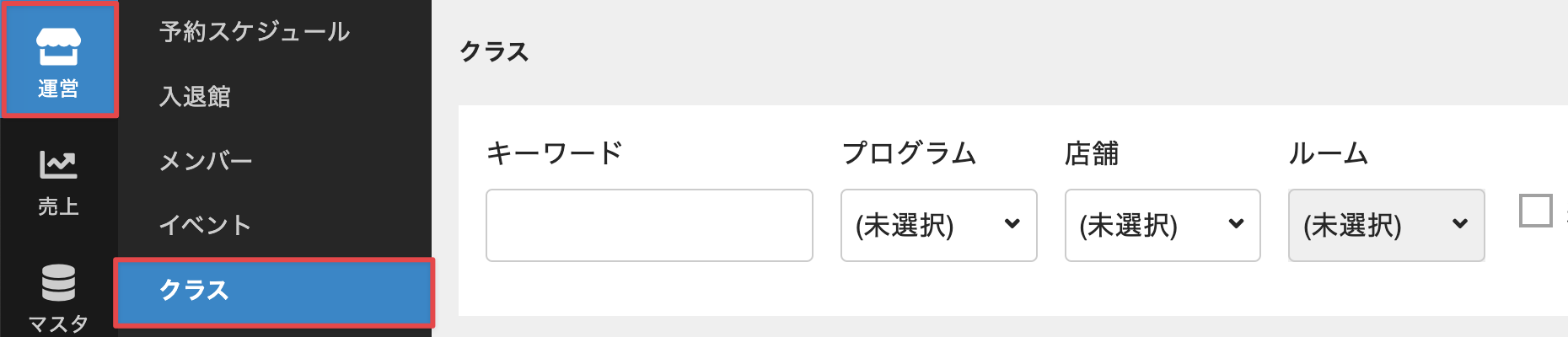This screenshot has height=337, width=1568.
Task: Go to 予約スケジュール in the submenu
Action: pos(255,32)
